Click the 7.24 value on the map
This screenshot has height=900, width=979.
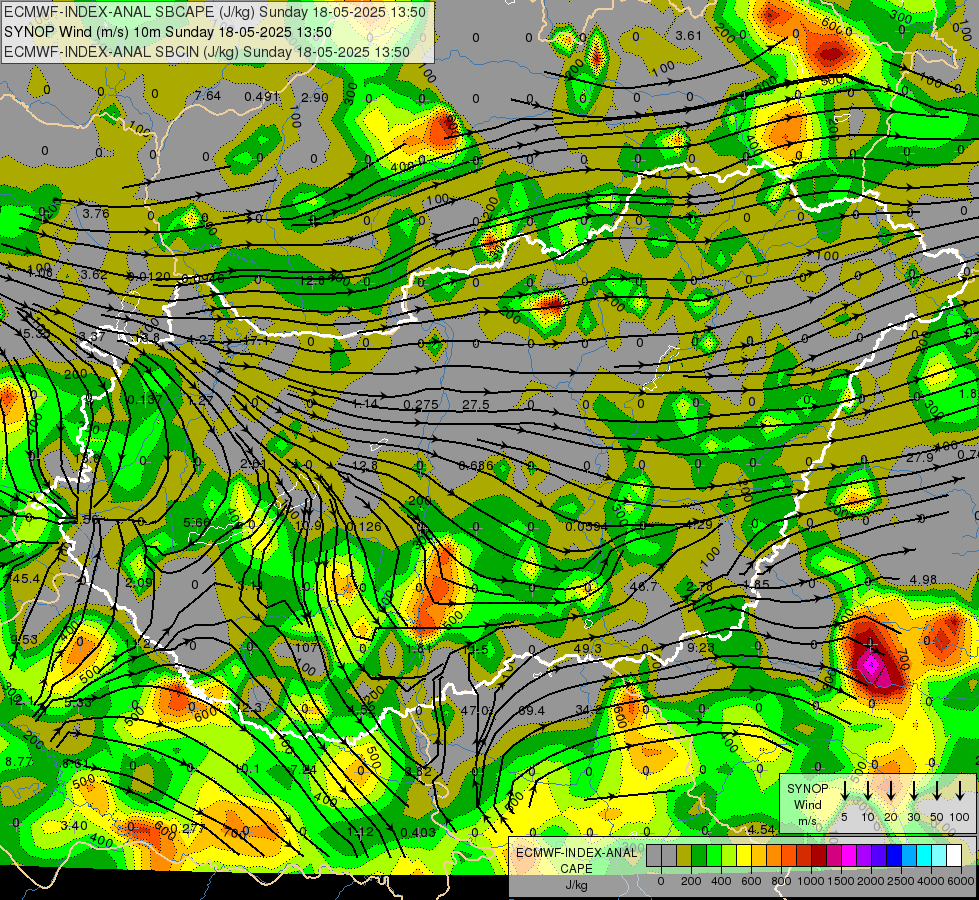coord(303,769)
